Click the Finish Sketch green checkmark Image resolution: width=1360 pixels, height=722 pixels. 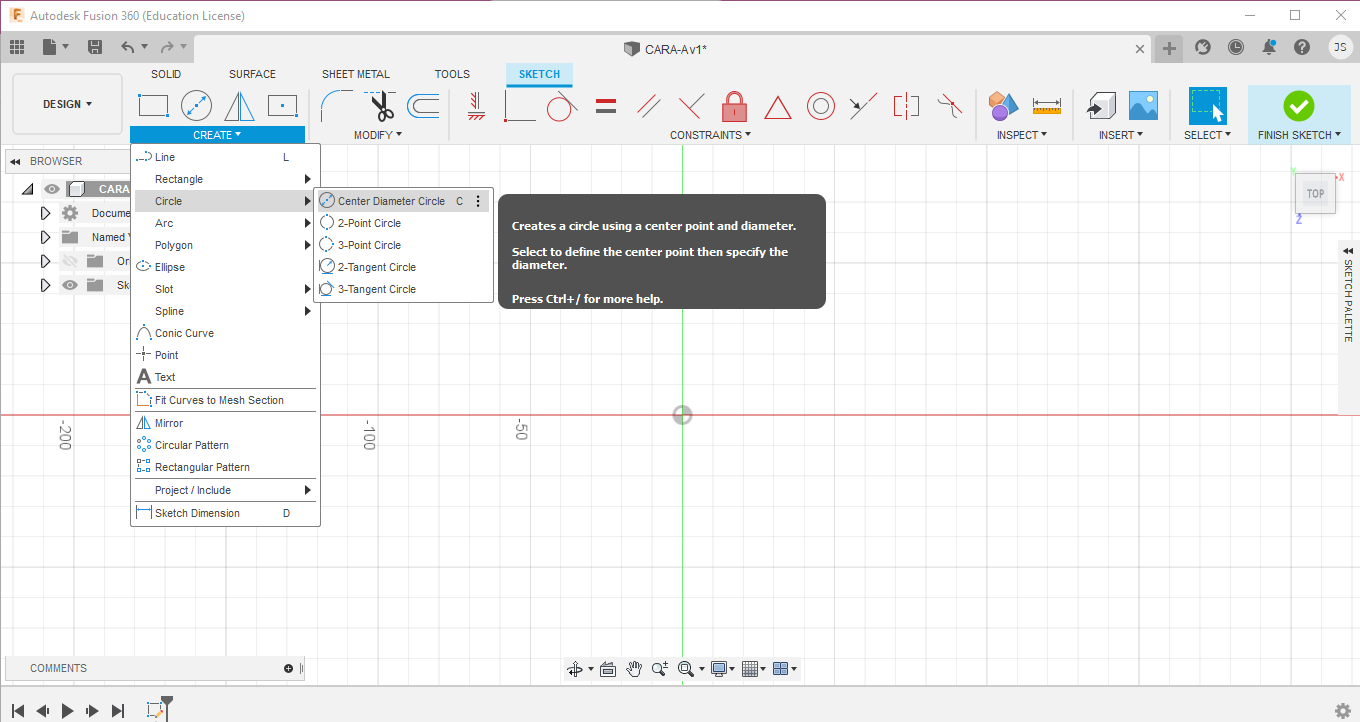pyautogui.click(x=1299, y=105)
